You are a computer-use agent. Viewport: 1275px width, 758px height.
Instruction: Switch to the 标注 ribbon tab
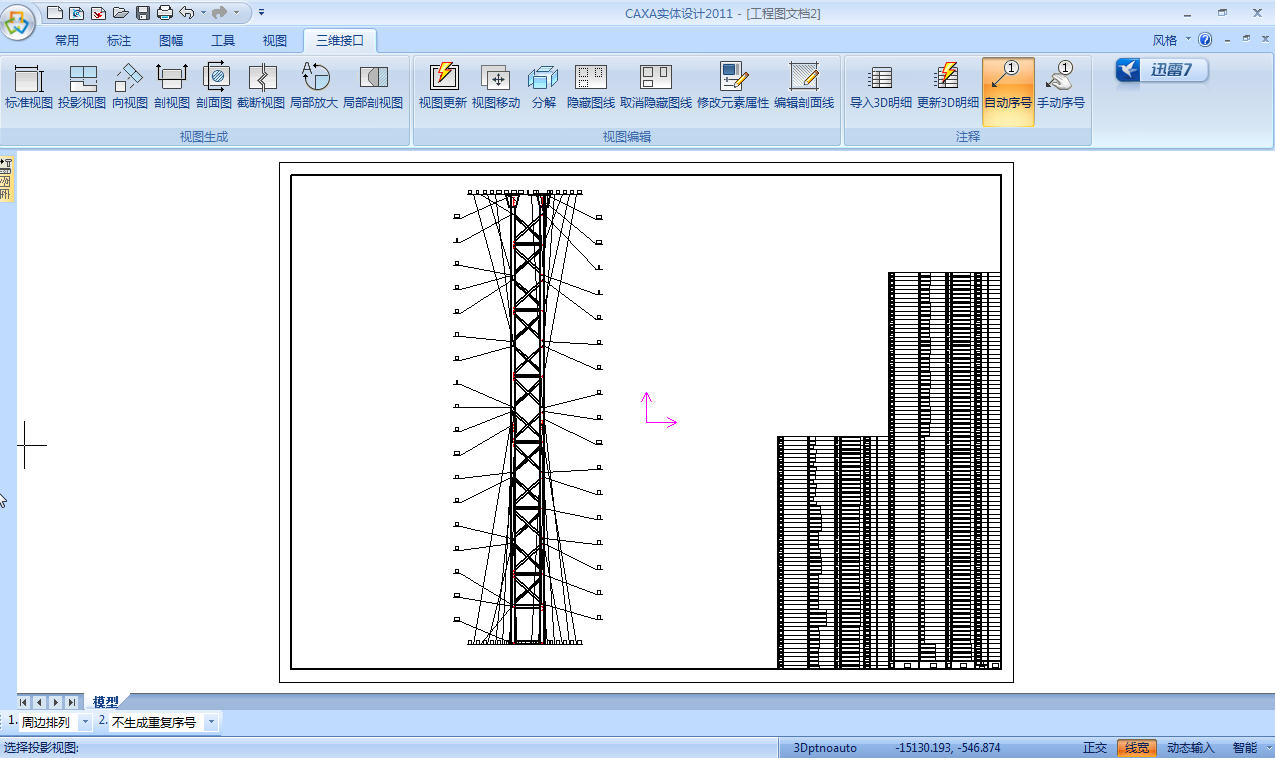(x=119, y=41)
